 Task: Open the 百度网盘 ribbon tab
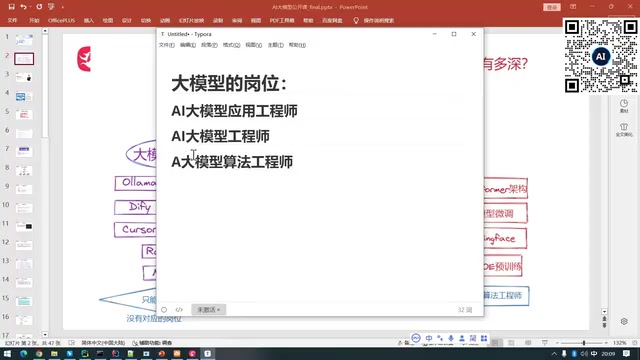(332, 20)
